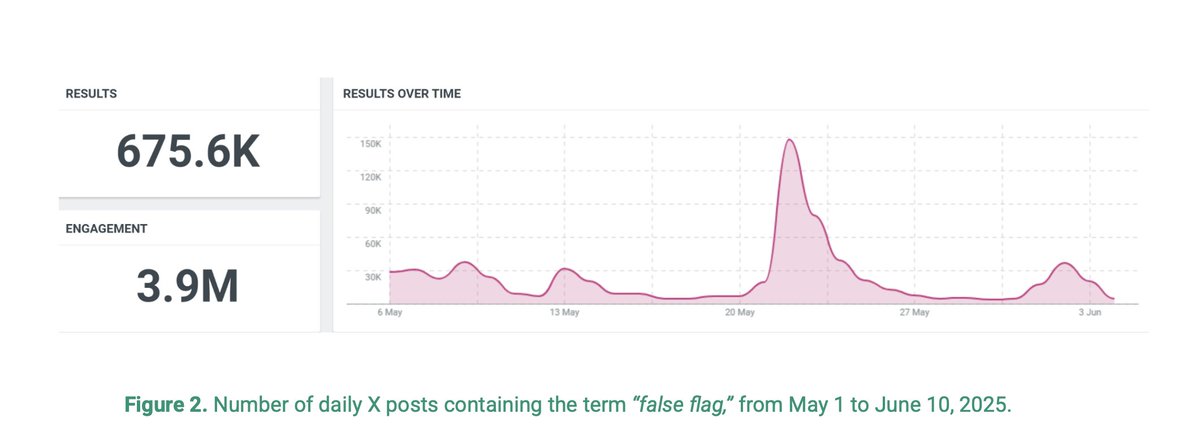
Task: Click the last peak before 3 Jun
Action: tap(1064, 263)
